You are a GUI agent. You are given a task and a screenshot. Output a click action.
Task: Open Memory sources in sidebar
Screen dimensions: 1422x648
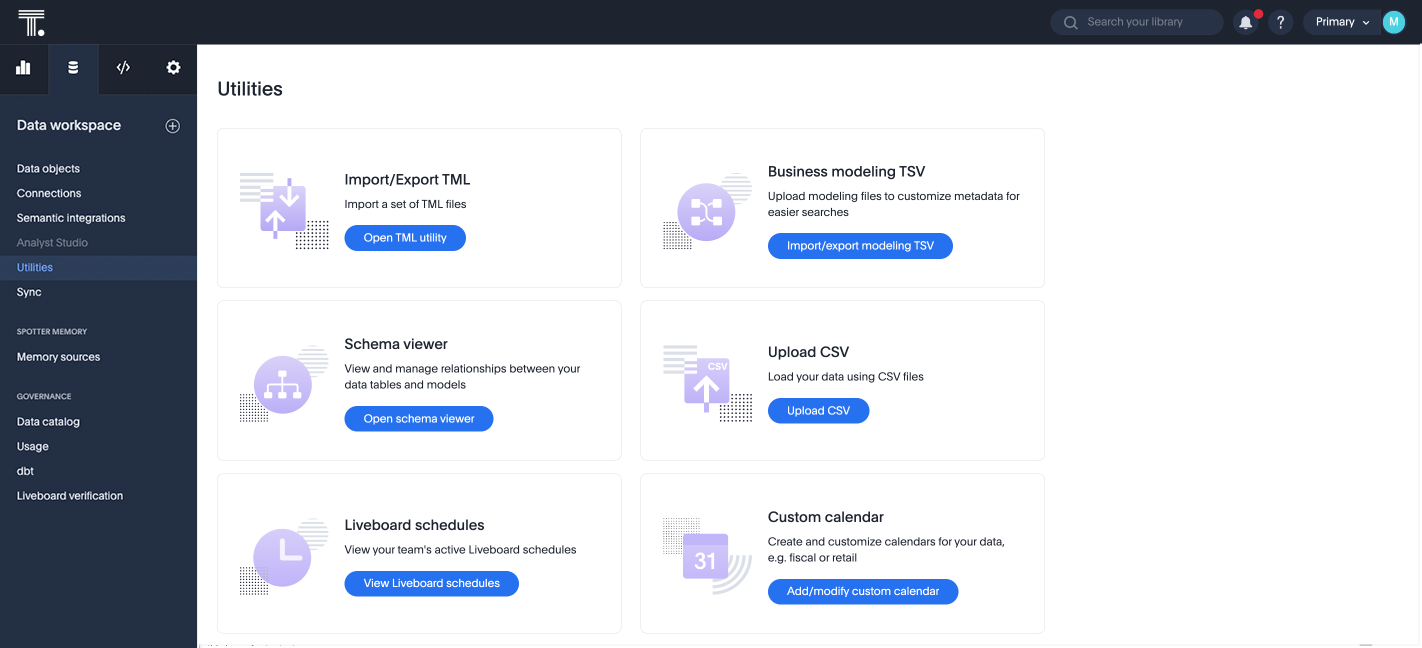coord(58,357)
